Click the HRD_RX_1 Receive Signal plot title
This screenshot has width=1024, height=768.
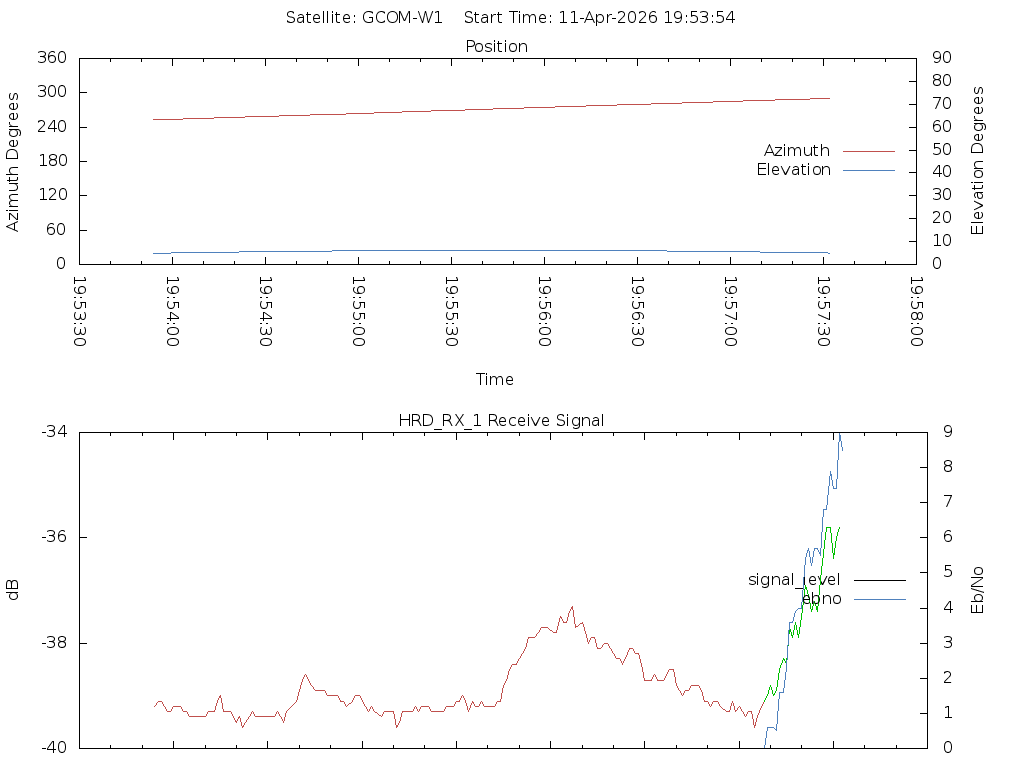pos(501,420)
